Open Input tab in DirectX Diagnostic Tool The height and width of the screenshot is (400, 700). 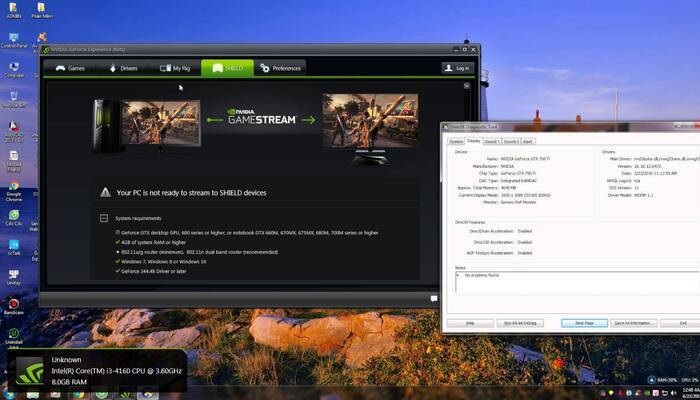(528, 142)
